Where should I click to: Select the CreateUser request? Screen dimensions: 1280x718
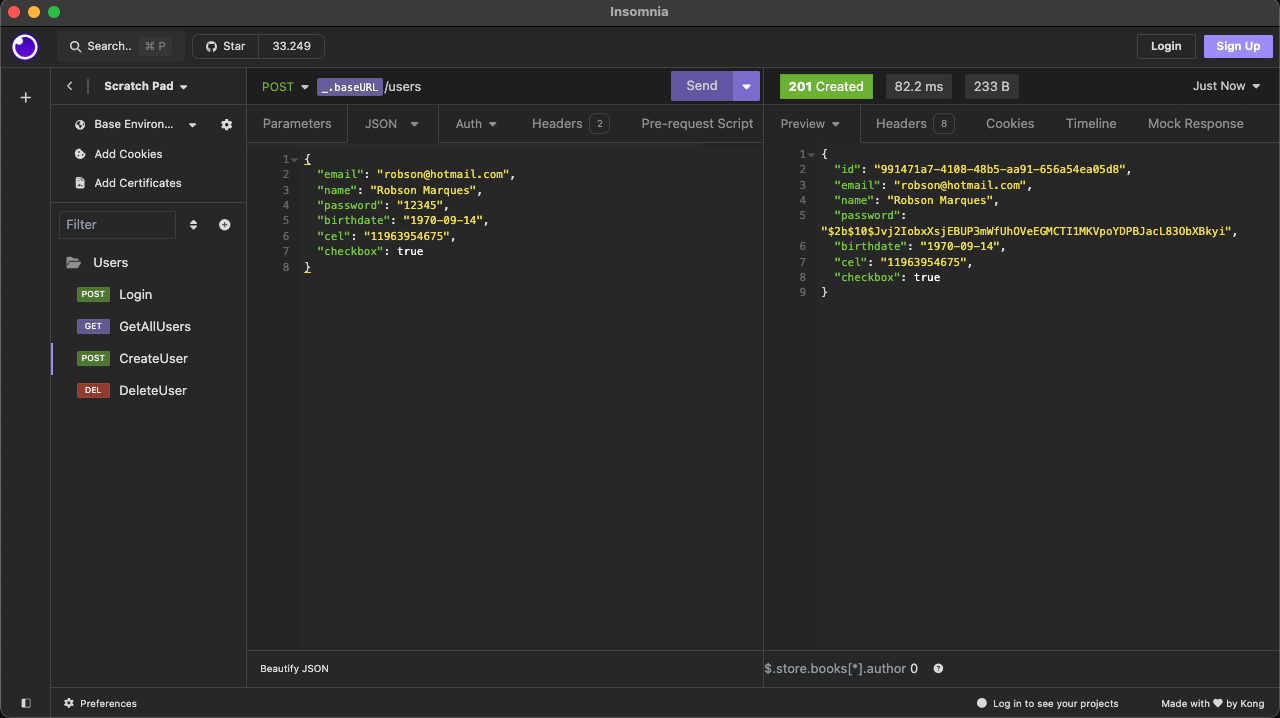(x=149, y=358)
